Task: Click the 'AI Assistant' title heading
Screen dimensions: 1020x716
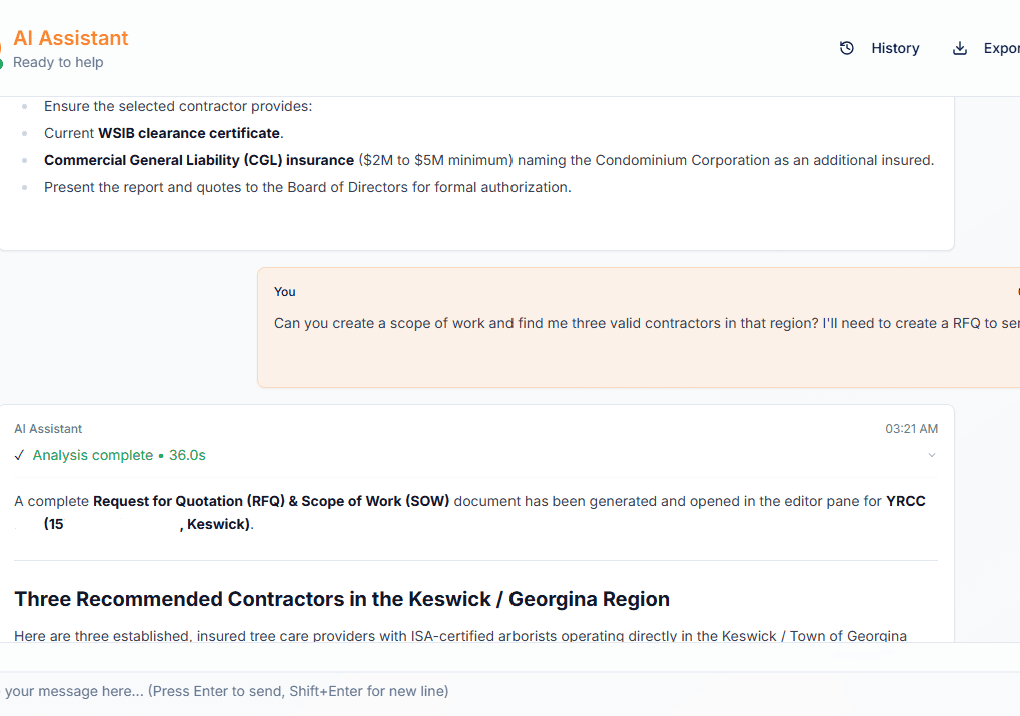Action: pos(70,38)
